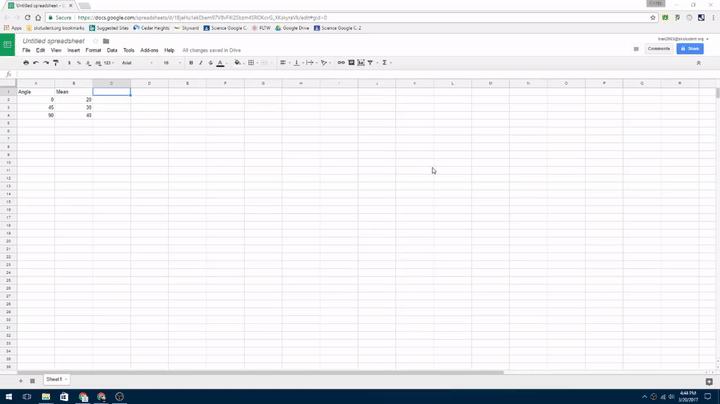
Task: Select the Paint format roller icon
Action: [x=56, y=63]
